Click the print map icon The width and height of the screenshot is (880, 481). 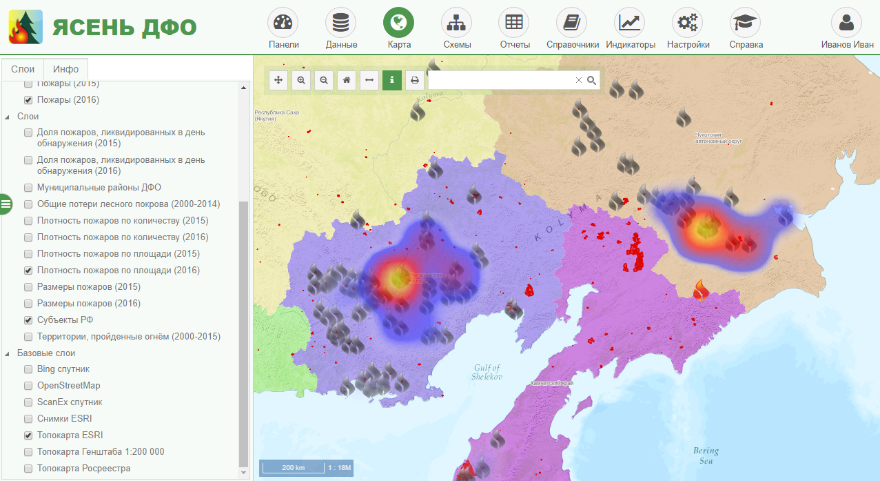pos(415,80)
